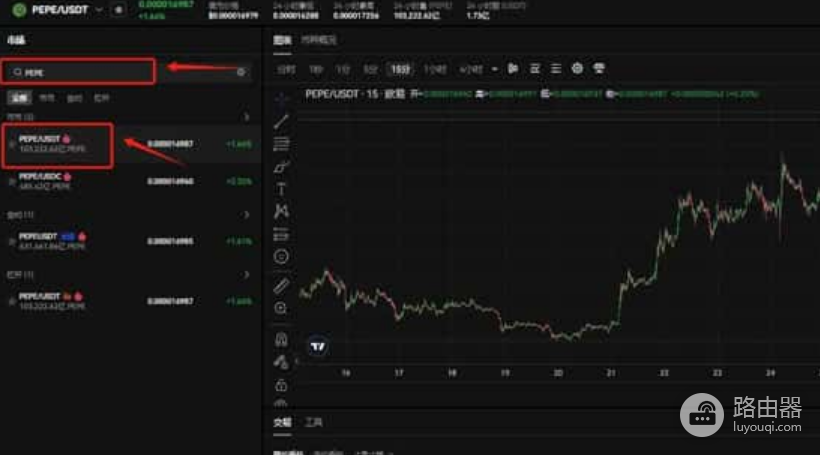Screen dimensions: 820x455
Task: Select the trend line drawing tool
Action: click(x=281, y=121)
